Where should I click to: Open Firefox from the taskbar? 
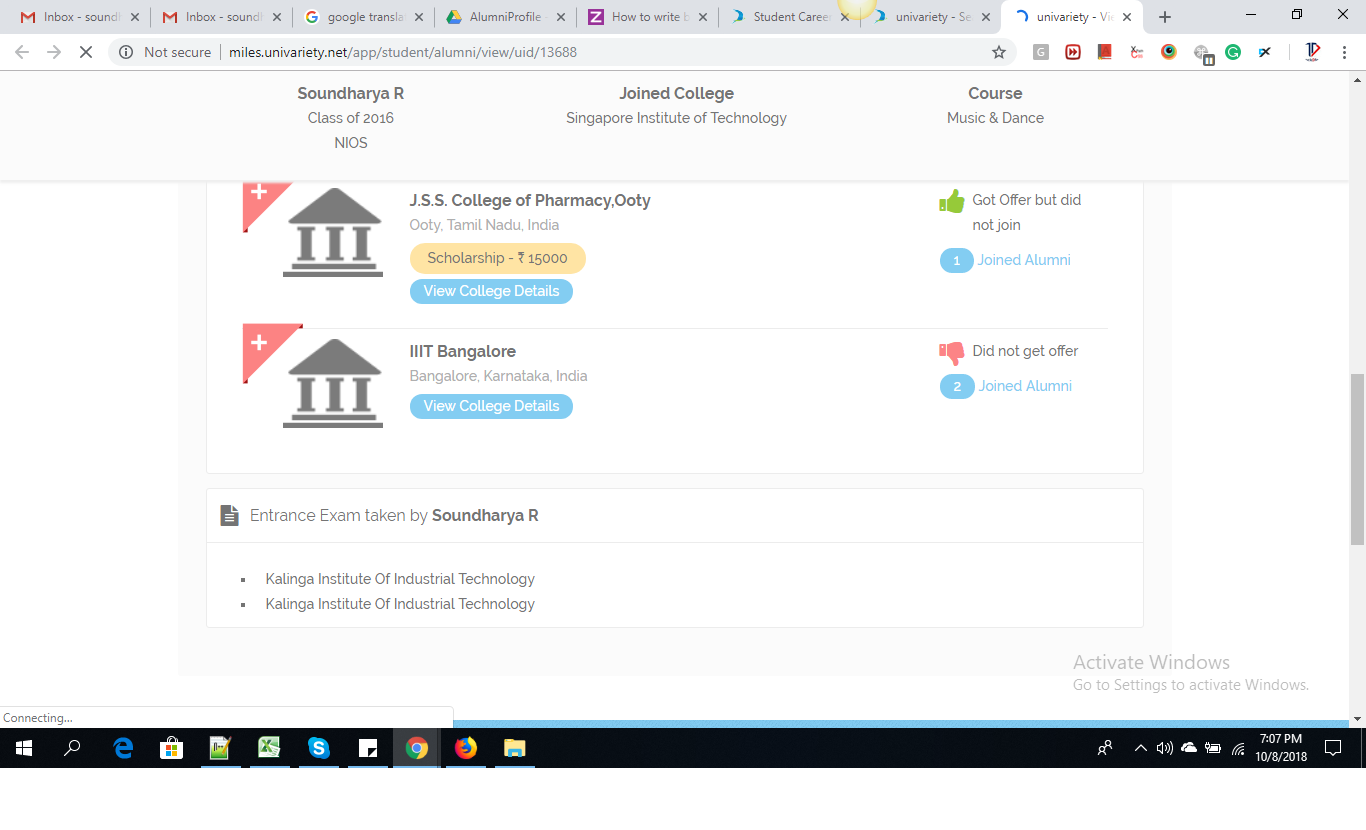point(466,747)
